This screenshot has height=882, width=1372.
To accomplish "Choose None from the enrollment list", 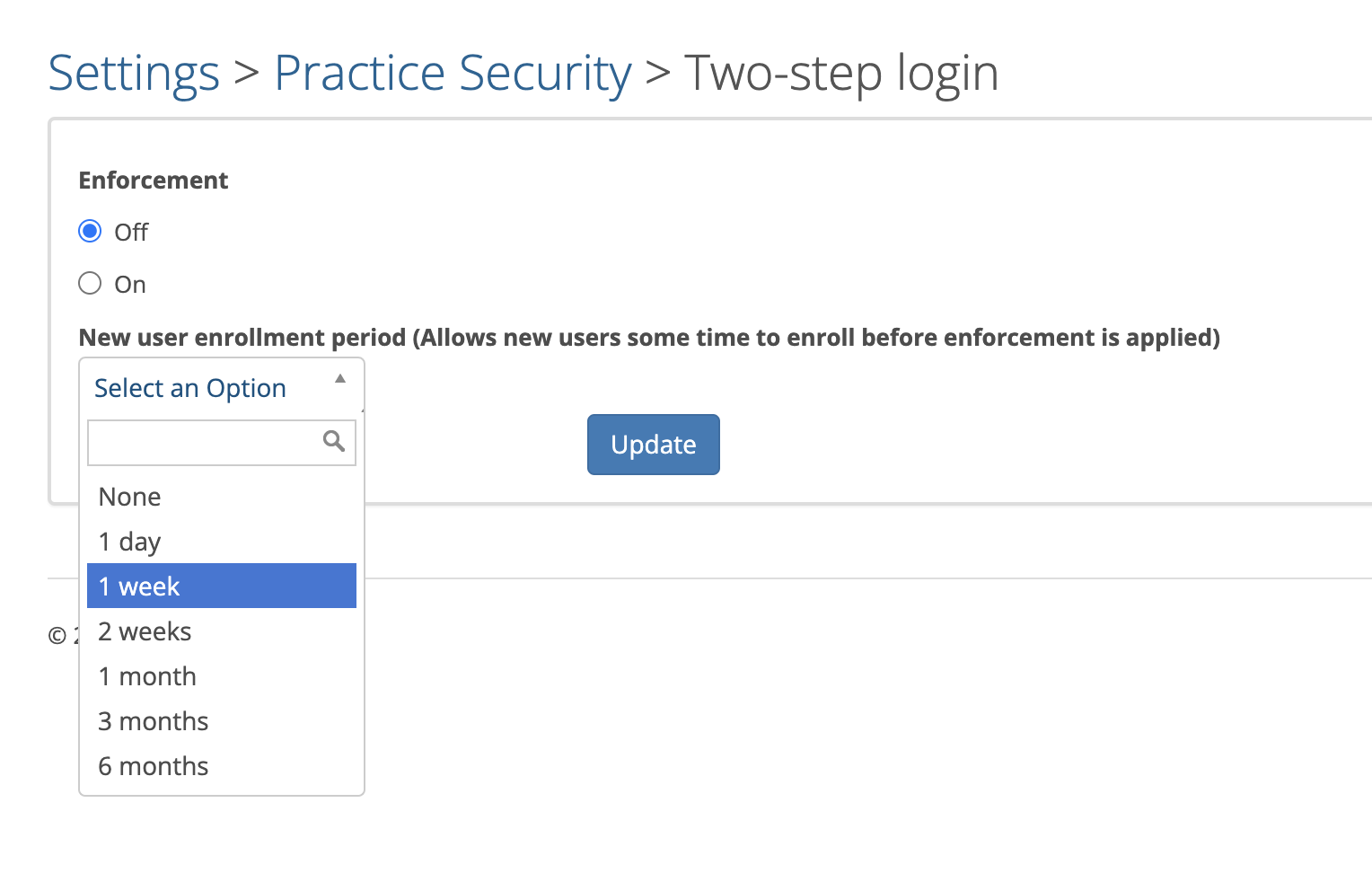I will pyautogui.click(x=222, y=497).
